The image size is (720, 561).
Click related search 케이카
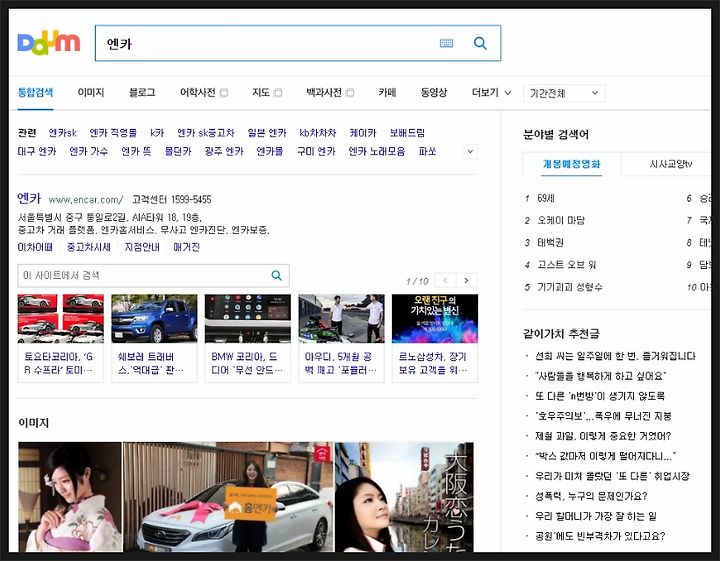pos(363,133)
